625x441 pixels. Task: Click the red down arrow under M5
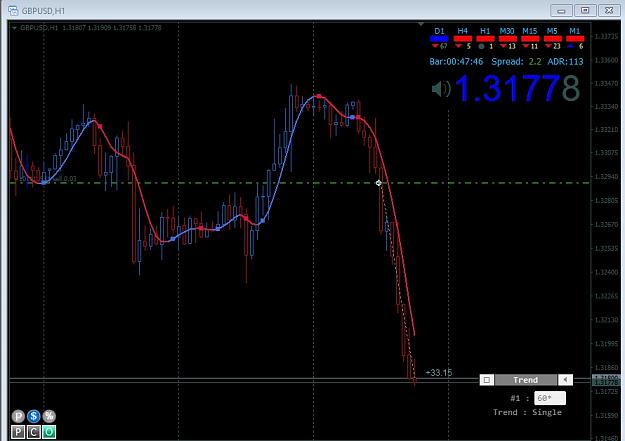[x=549, y=46]
